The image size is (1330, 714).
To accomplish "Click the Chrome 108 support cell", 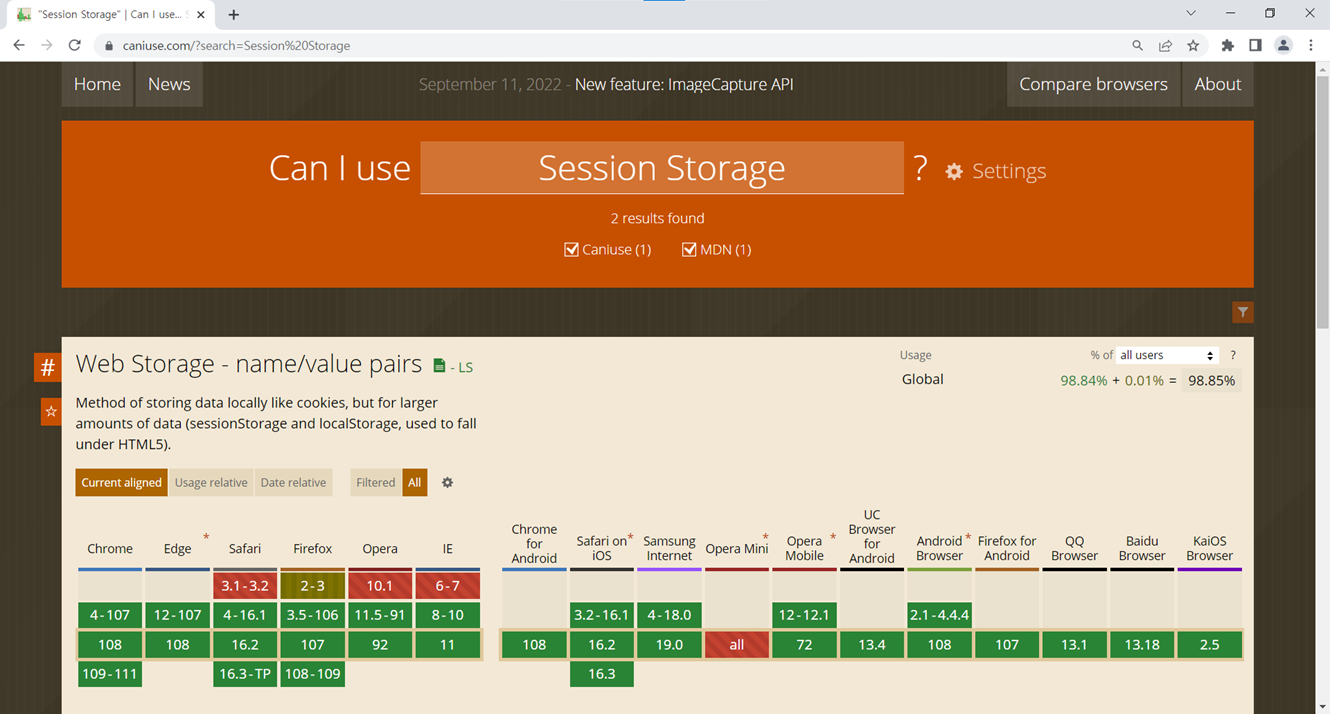I will [x=110, y=645].
